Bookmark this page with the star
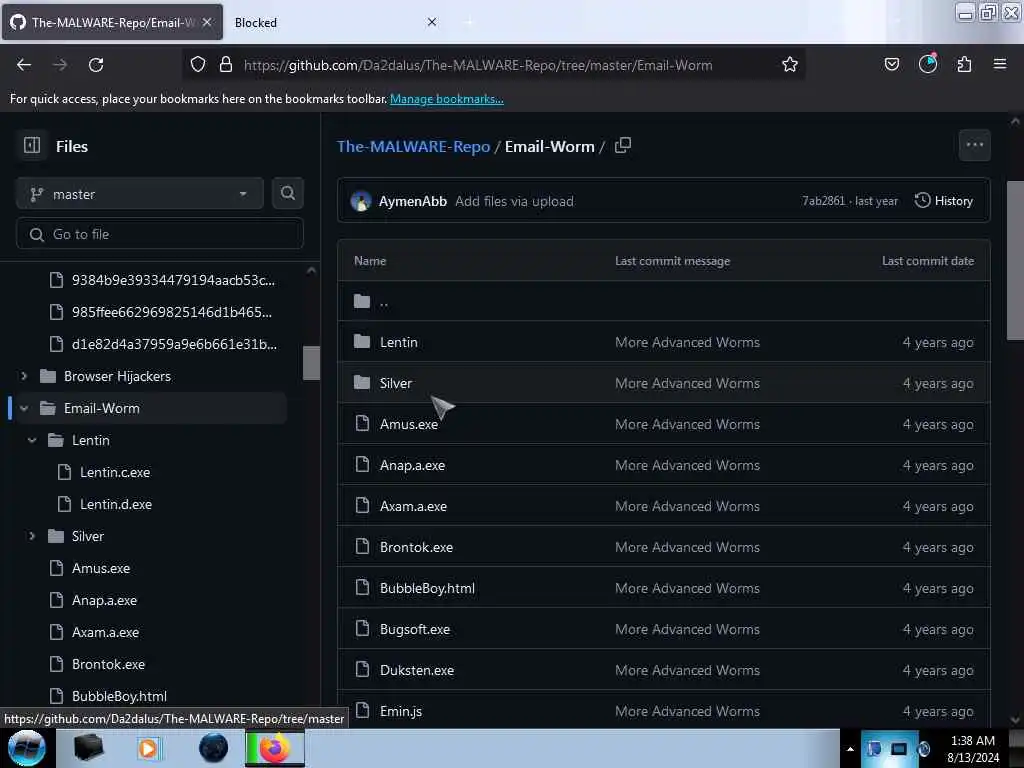This screenshot has height=768, width=1024. pyautogui.click(x=790, y=65)
